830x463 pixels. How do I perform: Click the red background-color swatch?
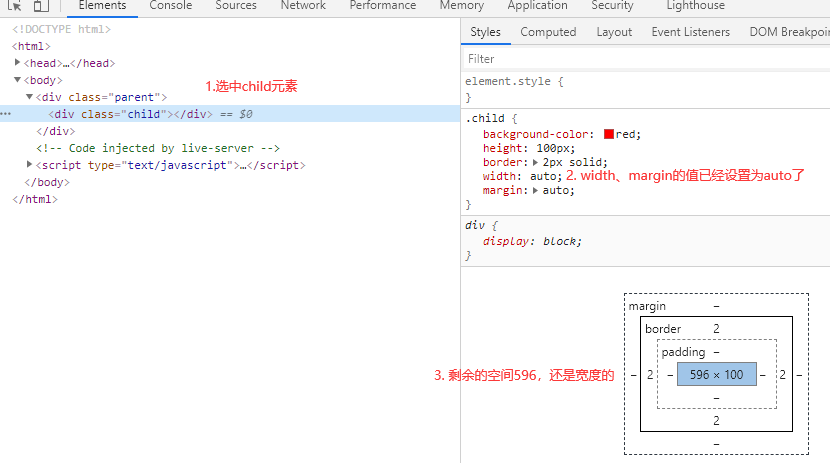pyautogui.click(x=608, y=134)
